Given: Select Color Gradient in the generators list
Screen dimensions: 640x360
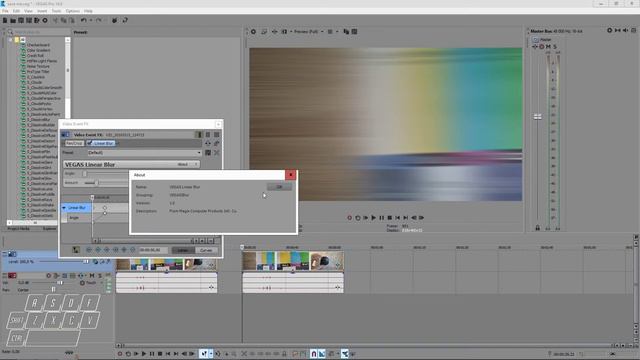Looking at the screenshot, I should coord(39,50).
